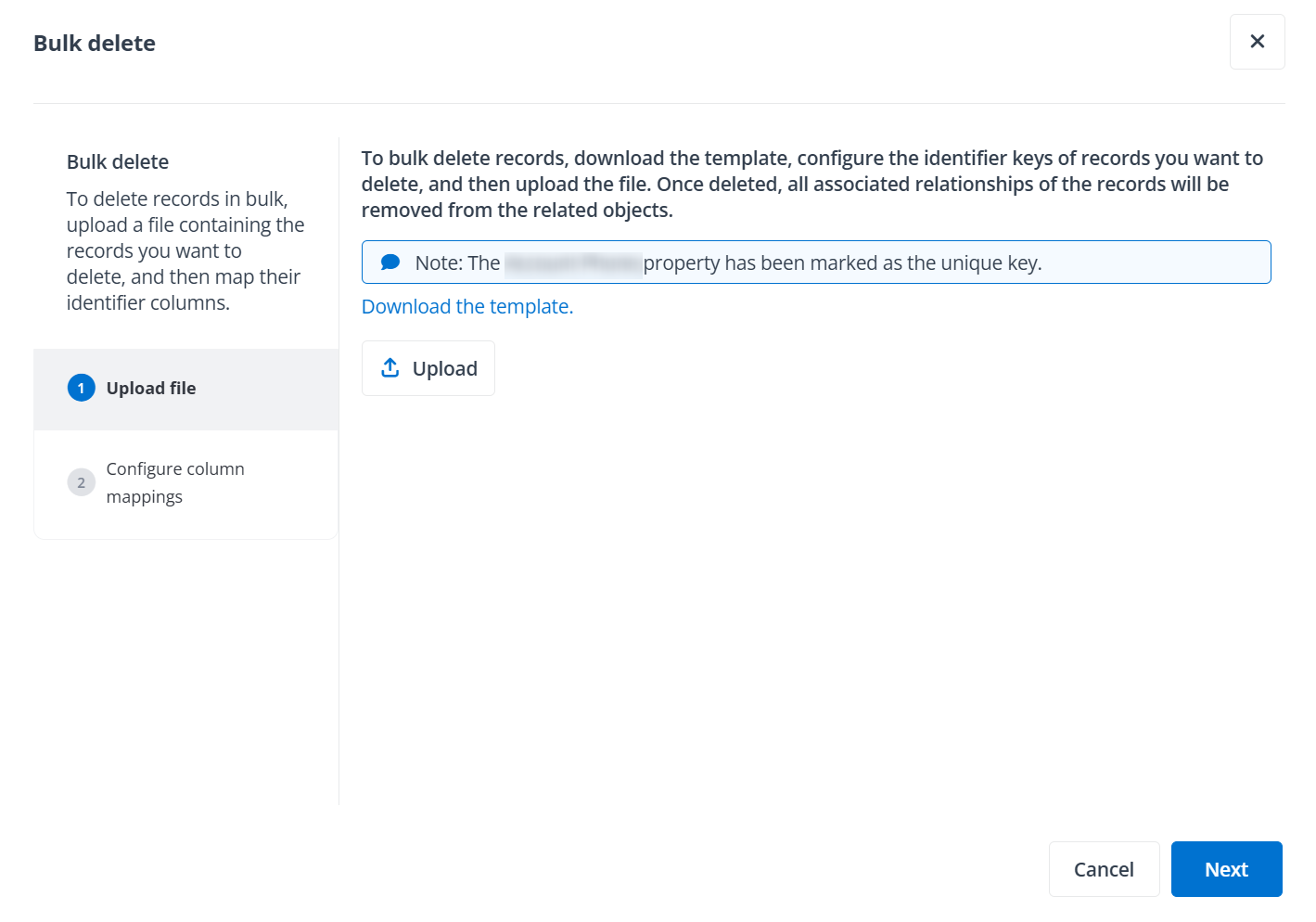Screen dimensions: 1316x922
Task: Select the circled number 2 step indicator
Action: point(81,482)
